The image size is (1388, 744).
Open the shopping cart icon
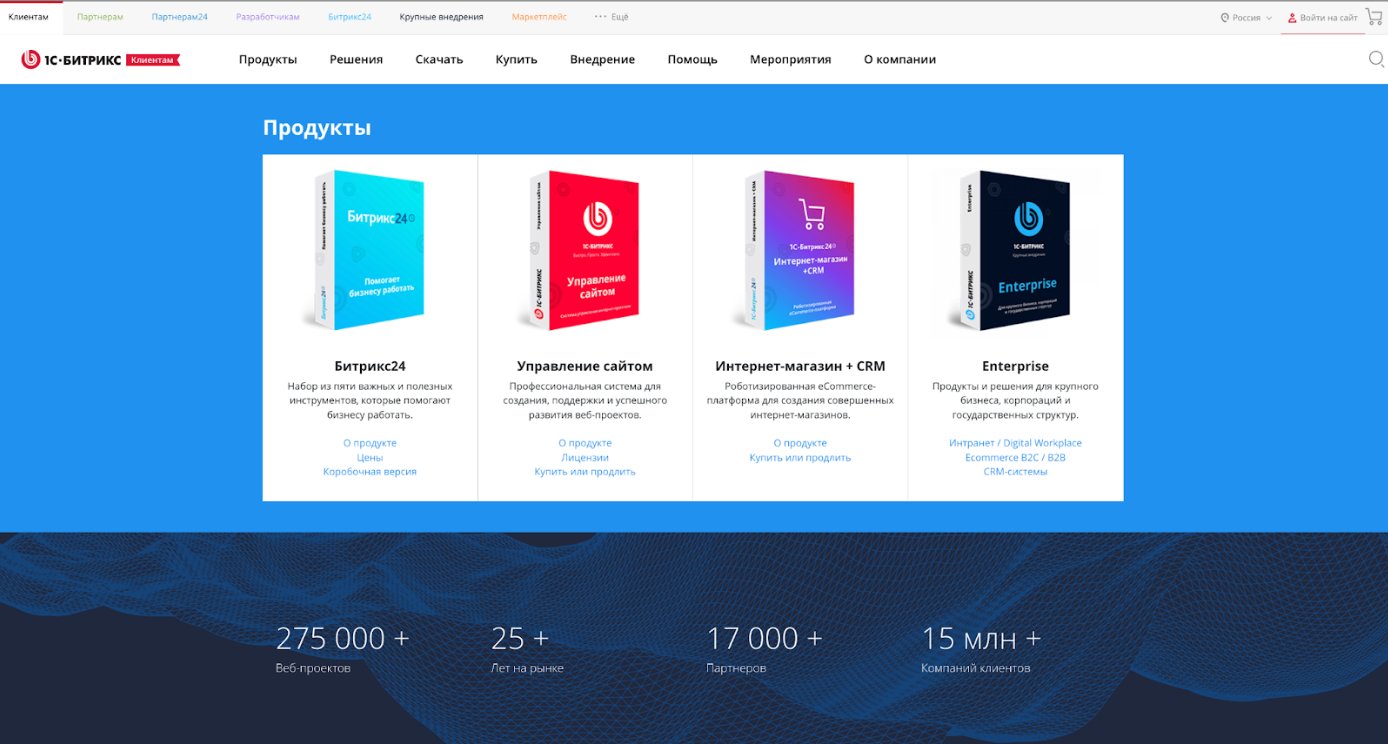coord(1374,16)
